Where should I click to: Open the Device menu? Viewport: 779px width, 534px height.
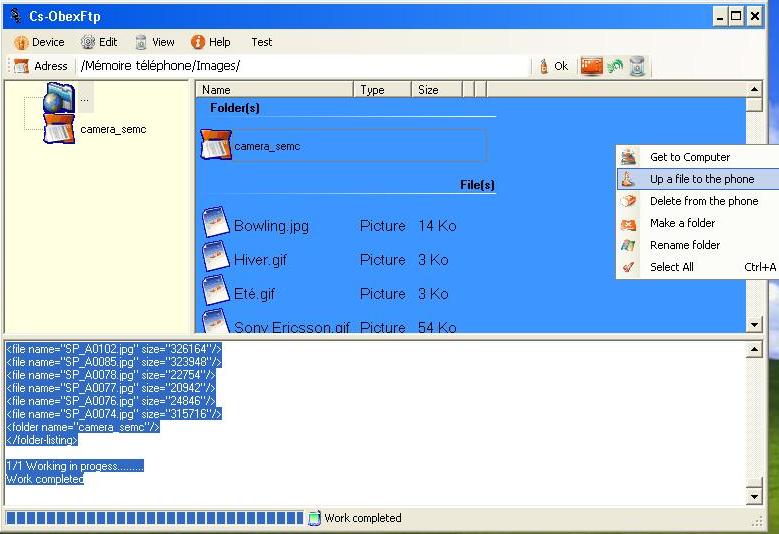[39, 42]
